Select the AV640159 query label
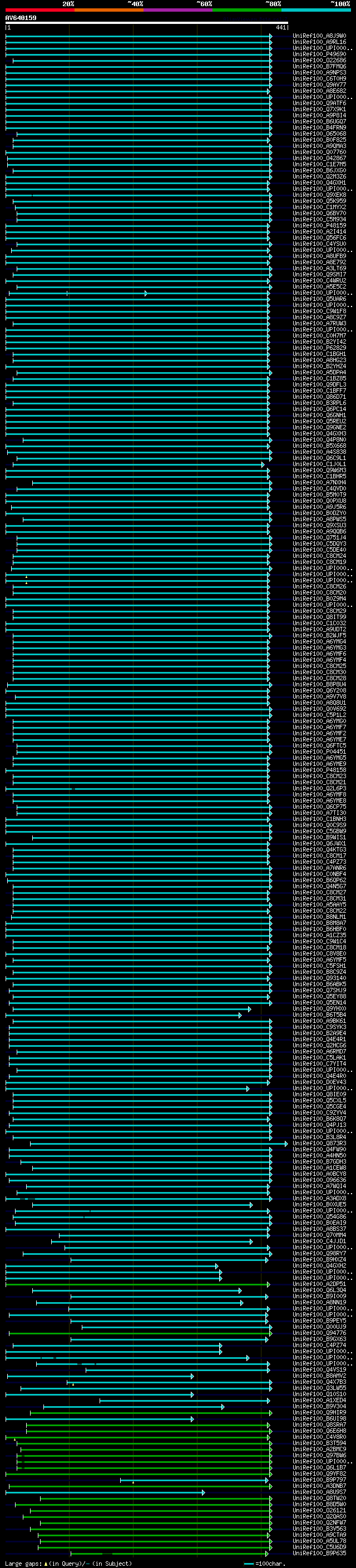 point(21,18)
